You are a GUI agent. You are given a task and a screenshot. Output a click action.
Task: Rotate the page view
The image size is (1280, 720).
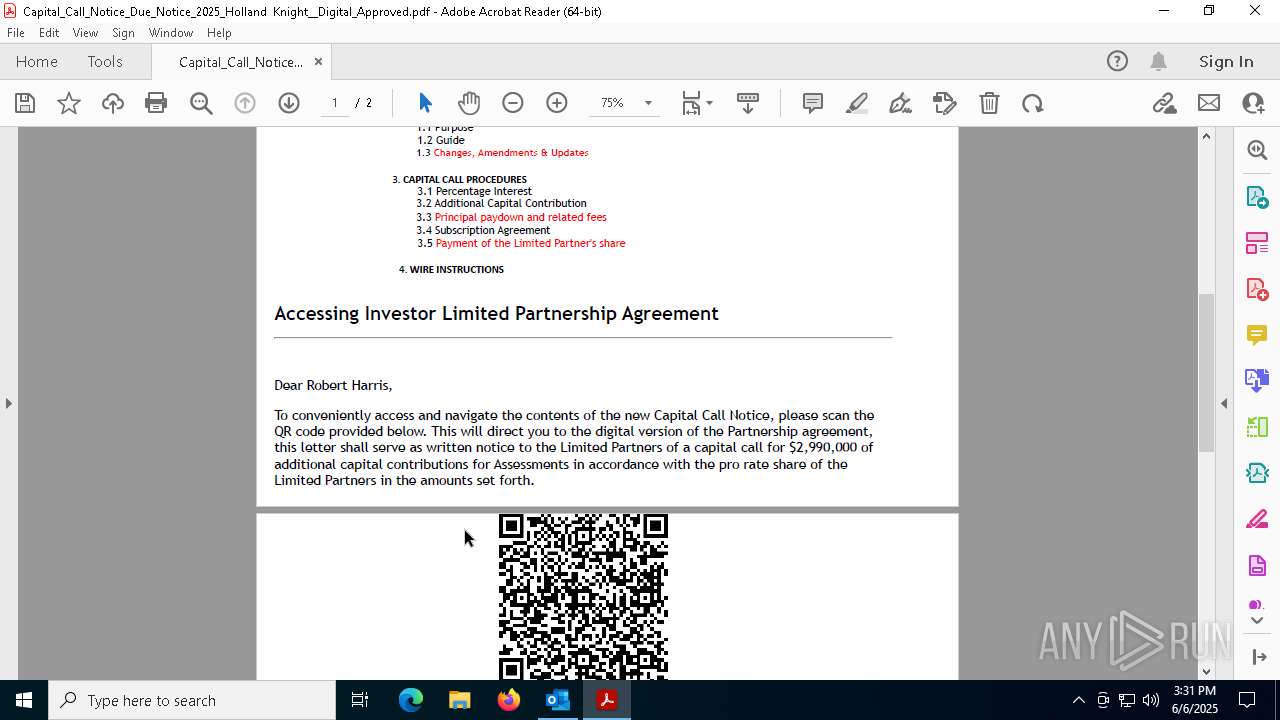(x=1033, y=103)
